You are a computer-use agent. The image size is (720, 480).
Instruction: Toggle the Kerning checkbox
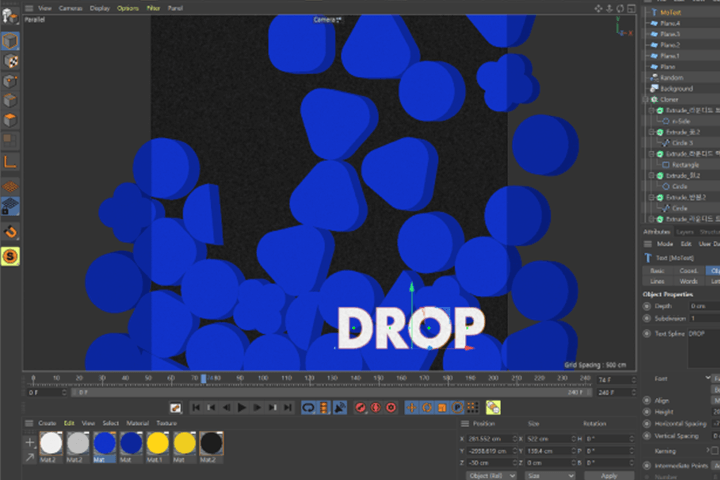(x=715, y=450)
